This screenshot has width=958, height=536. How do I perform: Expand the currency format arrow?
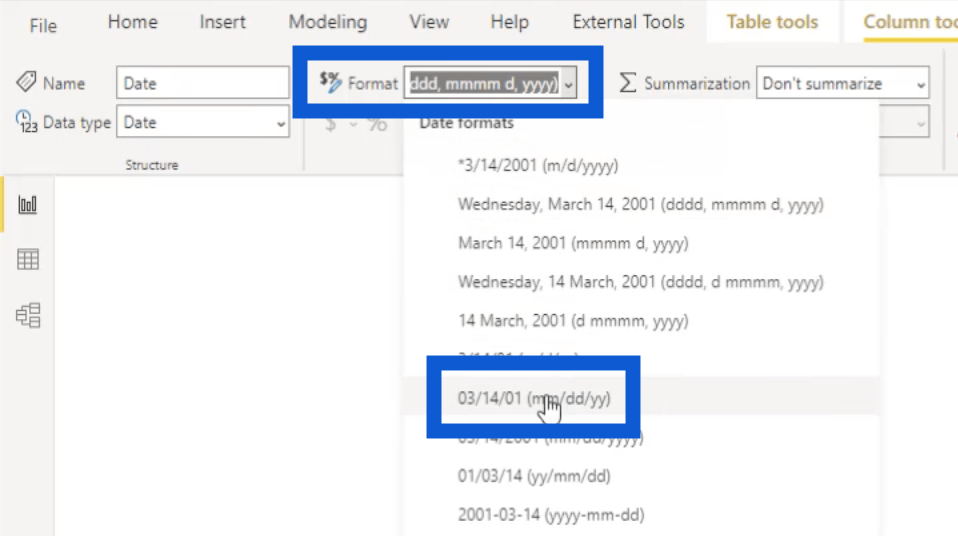353,125
